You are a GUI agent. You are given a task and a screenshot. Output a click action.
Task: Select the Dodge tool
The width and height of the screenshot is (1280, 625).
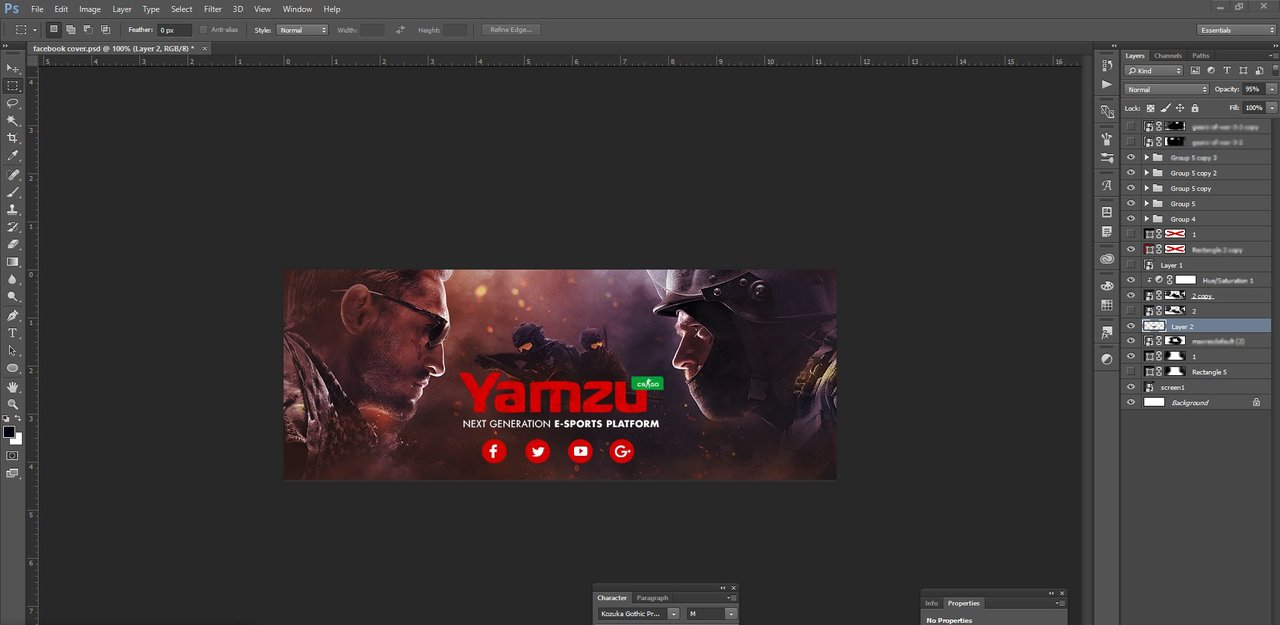click(13, 297)
